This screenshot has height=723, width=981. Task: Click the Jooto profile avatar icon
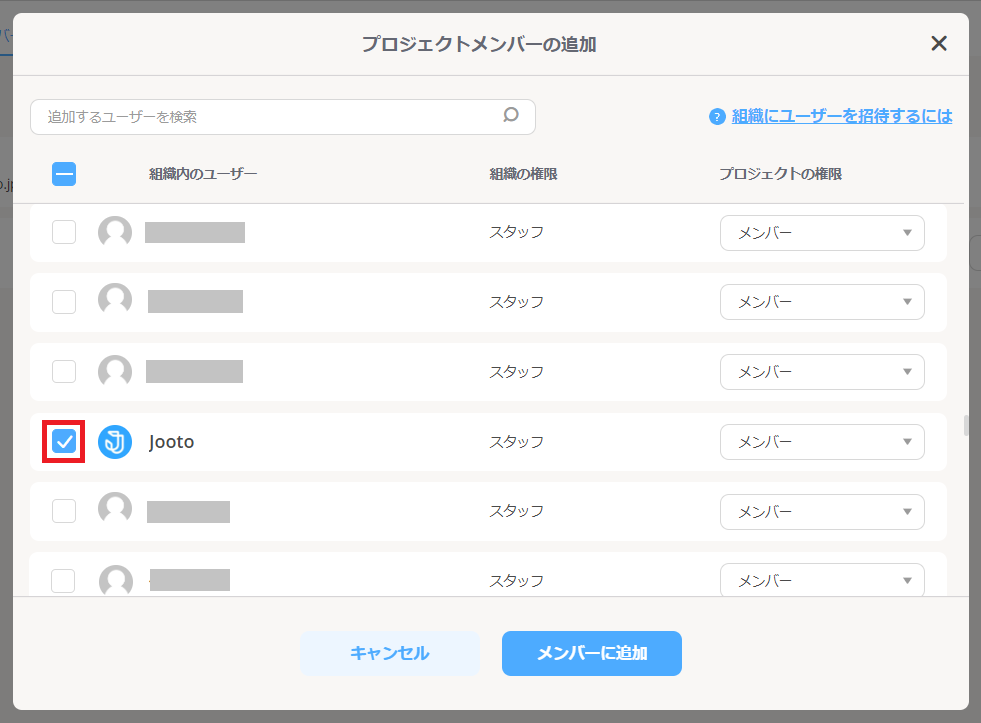(114, 441)
